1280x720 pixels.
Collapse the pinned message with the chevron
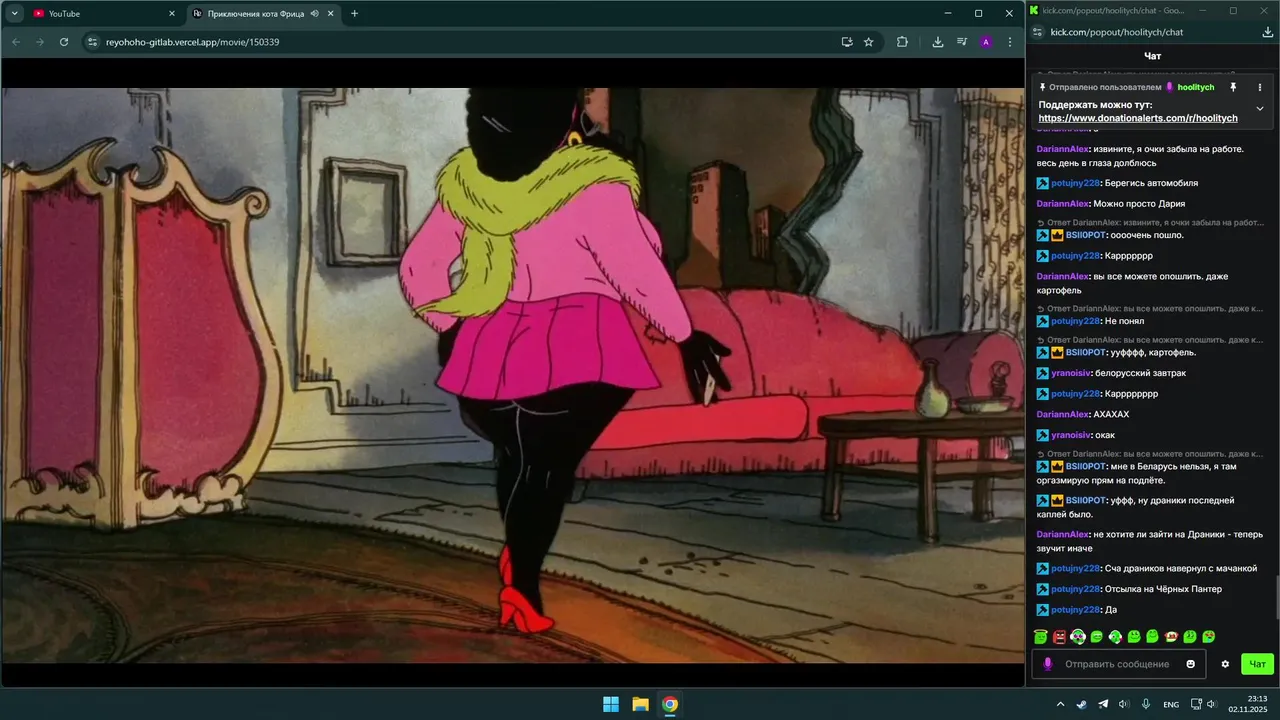pos(1260,108)
